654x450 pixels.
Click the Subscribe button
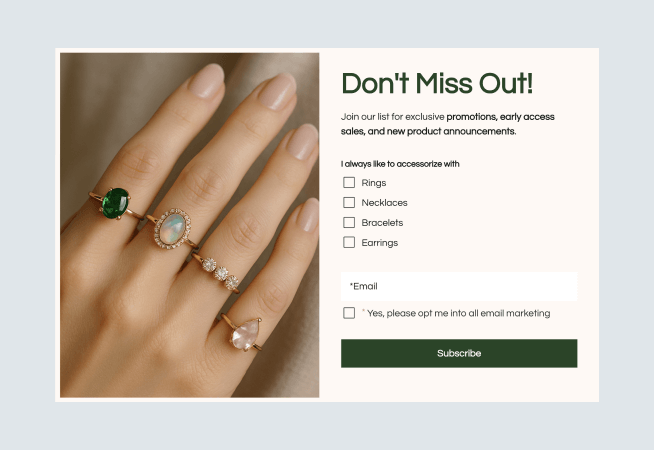pos(459,353)
